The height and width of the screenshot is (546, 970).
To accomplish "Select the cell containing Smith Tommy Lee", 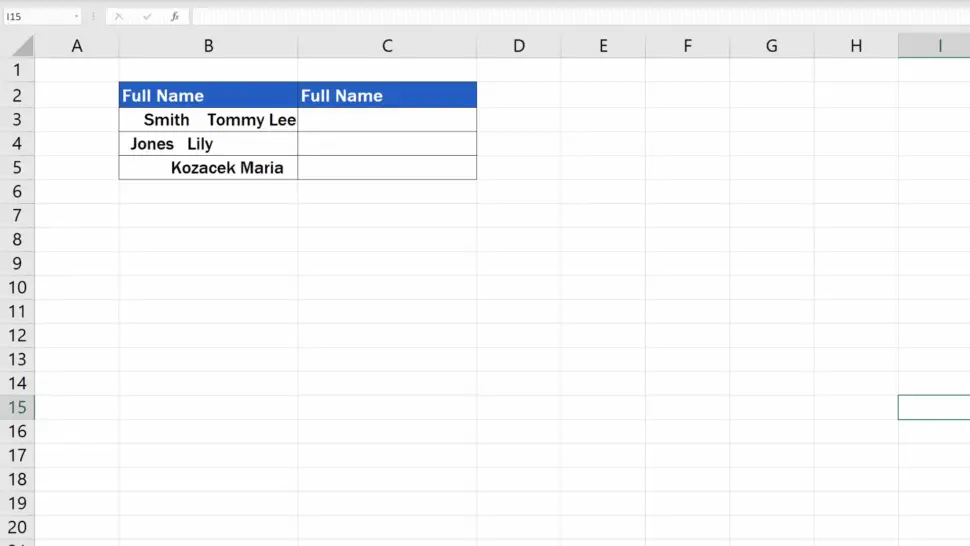I will click(208, 120).
